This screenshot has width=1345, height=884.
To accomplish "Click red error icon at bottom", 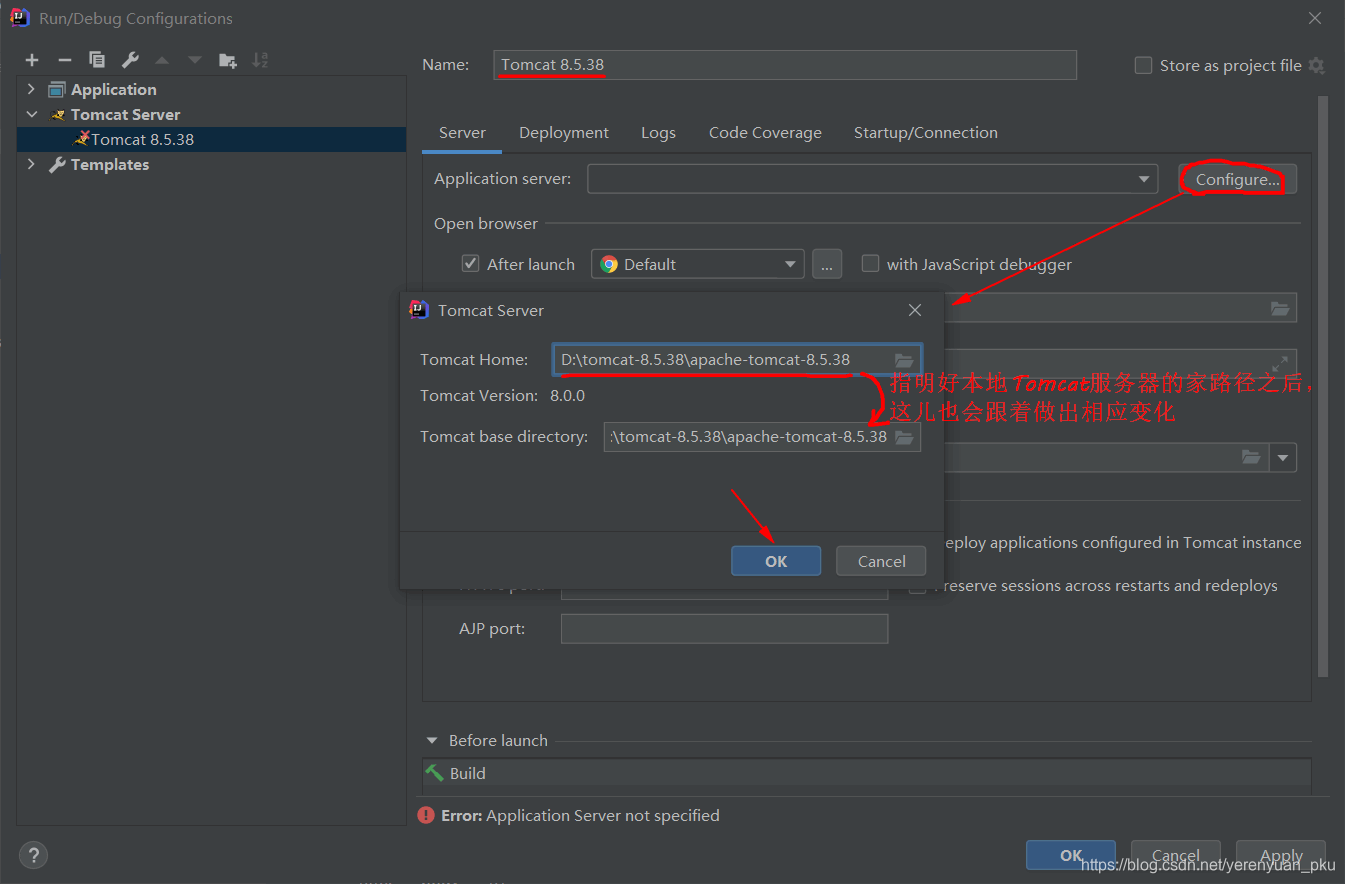I will click(426, 815).
